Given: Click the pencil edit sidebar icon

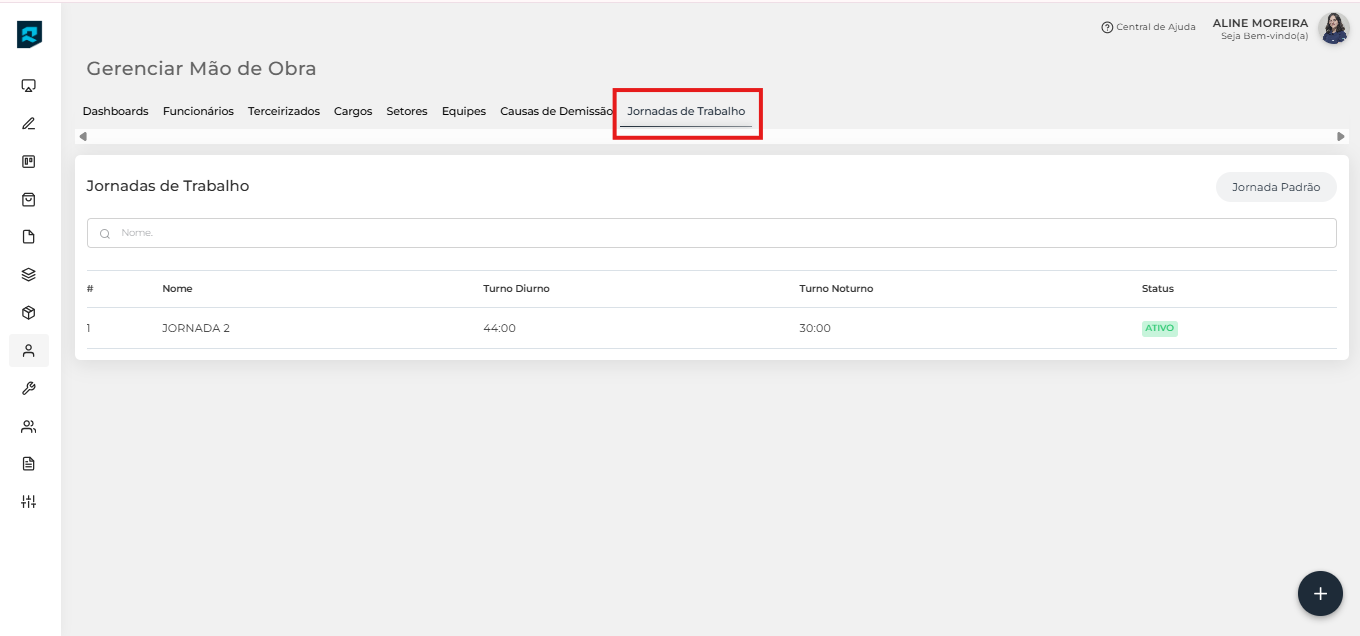Looking at the screenshot, I should [x=29, y=124].
